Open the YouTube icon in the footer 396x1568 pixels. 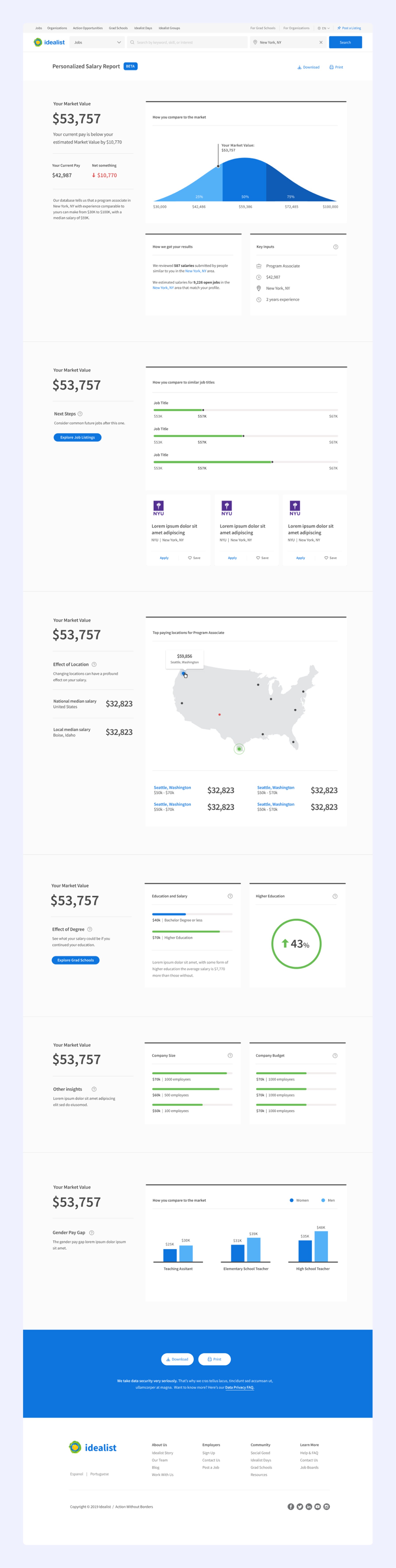pyautogui.click(x=317, y=1506)
